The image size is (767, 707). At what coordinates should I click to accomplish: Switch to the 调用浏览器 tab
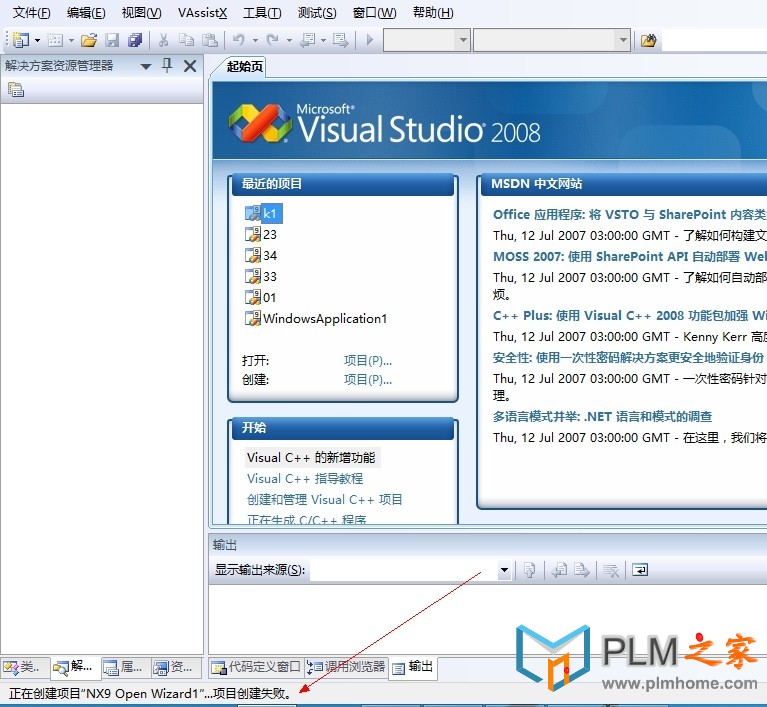point(346,666)
